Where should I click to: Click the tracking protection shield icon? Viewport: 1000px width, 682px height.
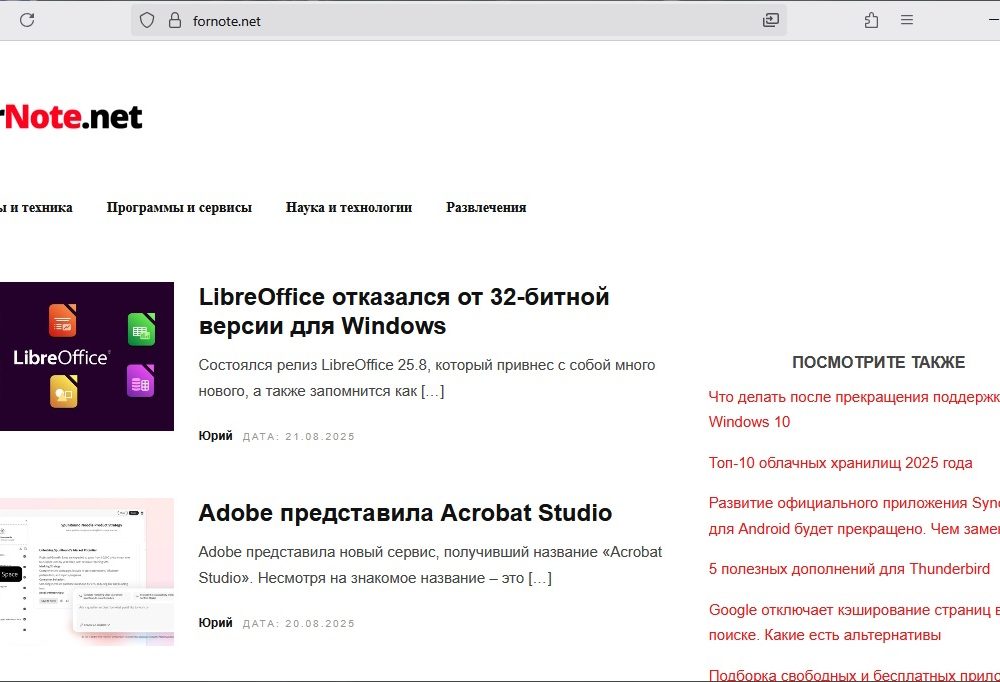[147, 20]
